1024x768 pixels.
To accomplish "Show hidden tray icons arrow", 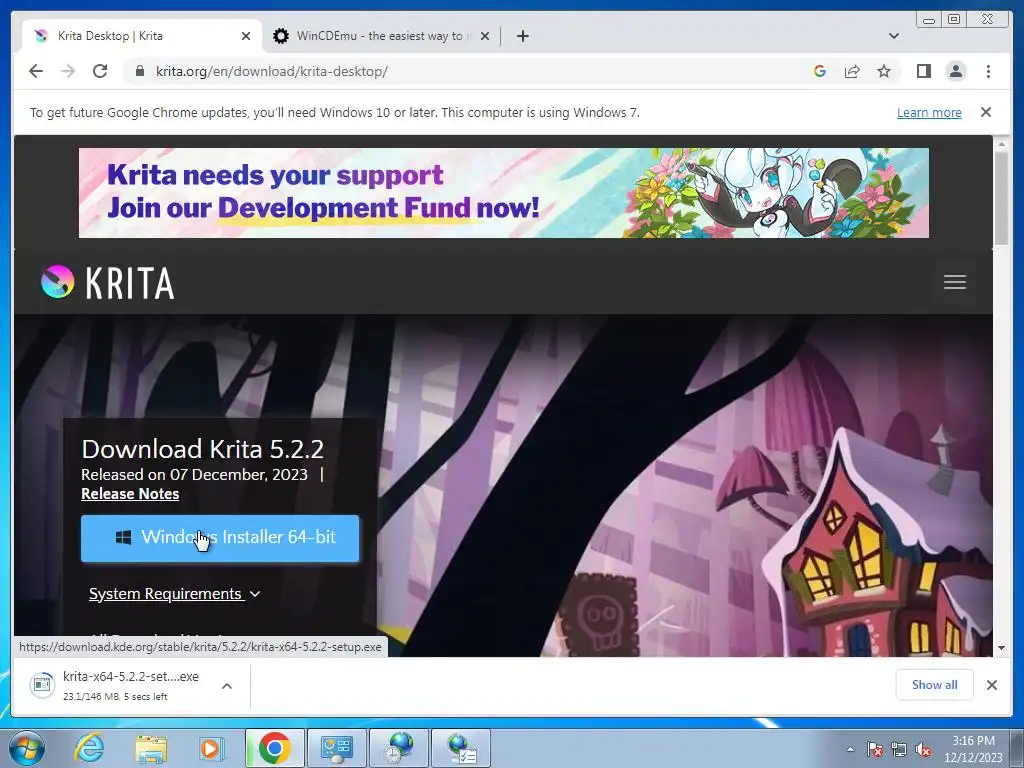I will [850, 749].
